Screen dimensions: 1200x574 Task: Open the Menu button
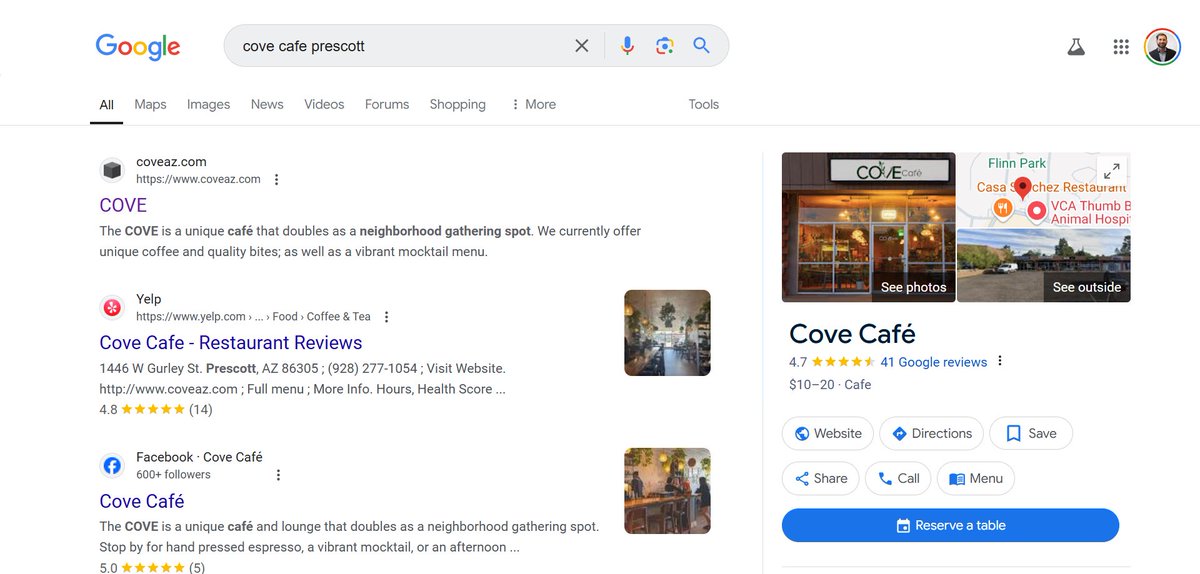click(x=976, y=478)
